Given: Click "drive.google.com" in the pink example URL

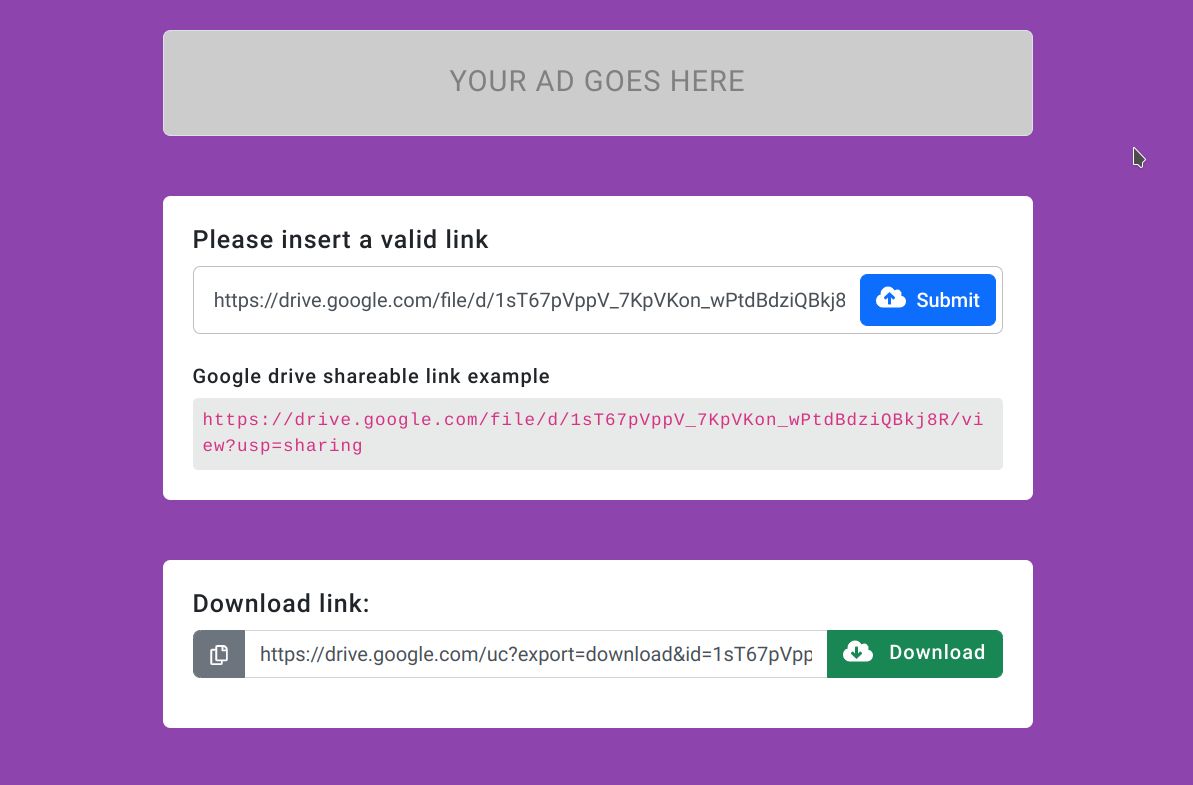Looking at the screenshot, I should pos(377,420).
